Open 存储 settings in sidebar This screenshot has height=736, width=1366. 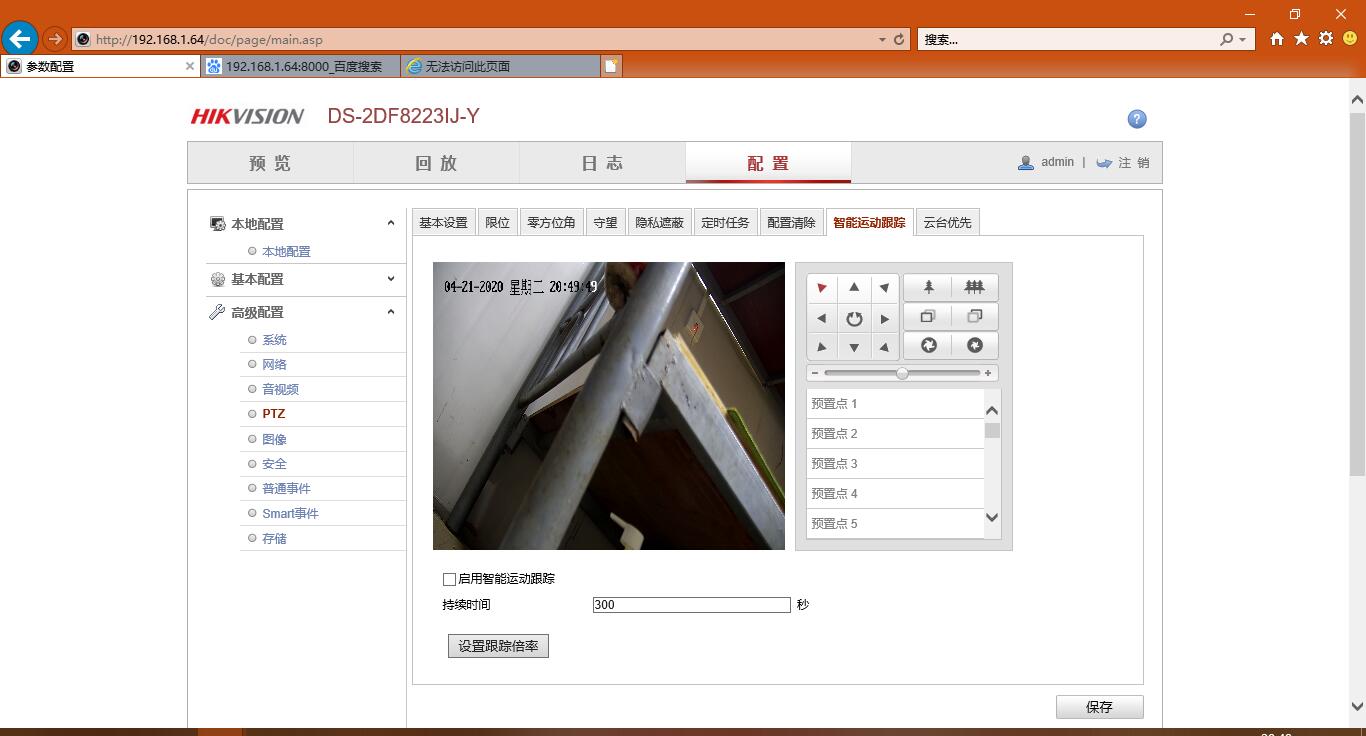click(274, 538)
